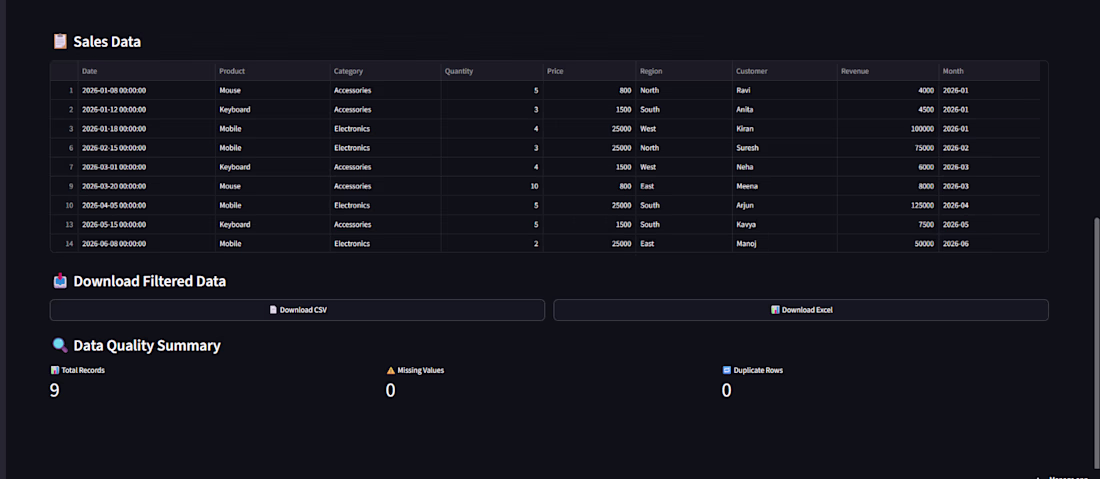Click customer cell Arjun
This screenshot has height=479, width=1100.
(784, 205)
